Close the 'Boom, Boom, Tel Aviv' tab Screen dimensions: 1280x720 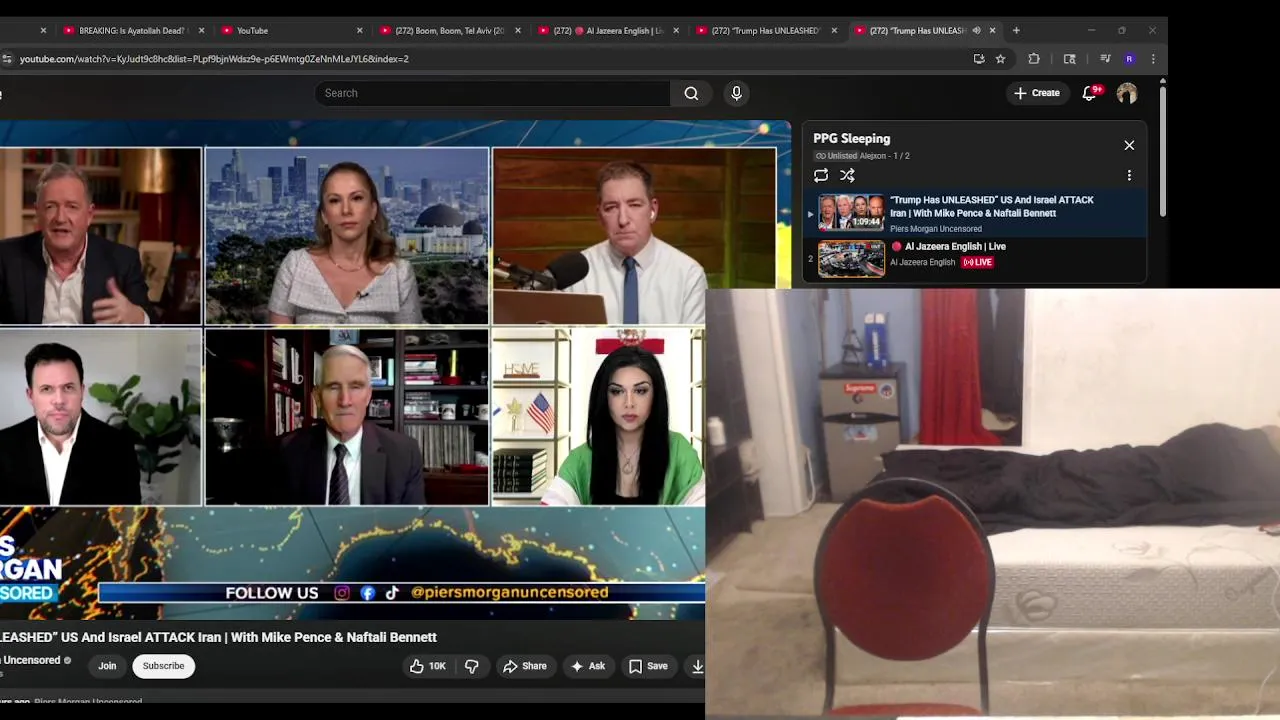[x=518, y=30]
